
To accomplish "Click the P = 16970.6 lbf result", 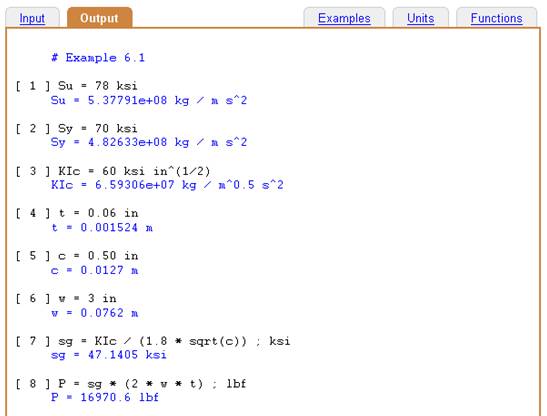I will tap(105, 397).
